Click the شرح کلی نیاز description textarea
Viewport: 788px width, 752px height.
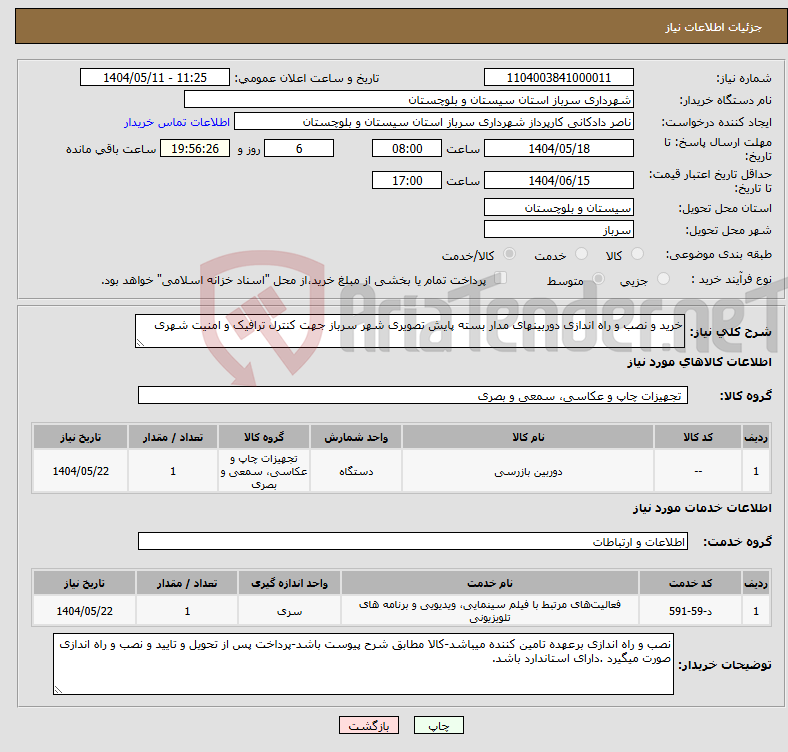coord(410,331)
